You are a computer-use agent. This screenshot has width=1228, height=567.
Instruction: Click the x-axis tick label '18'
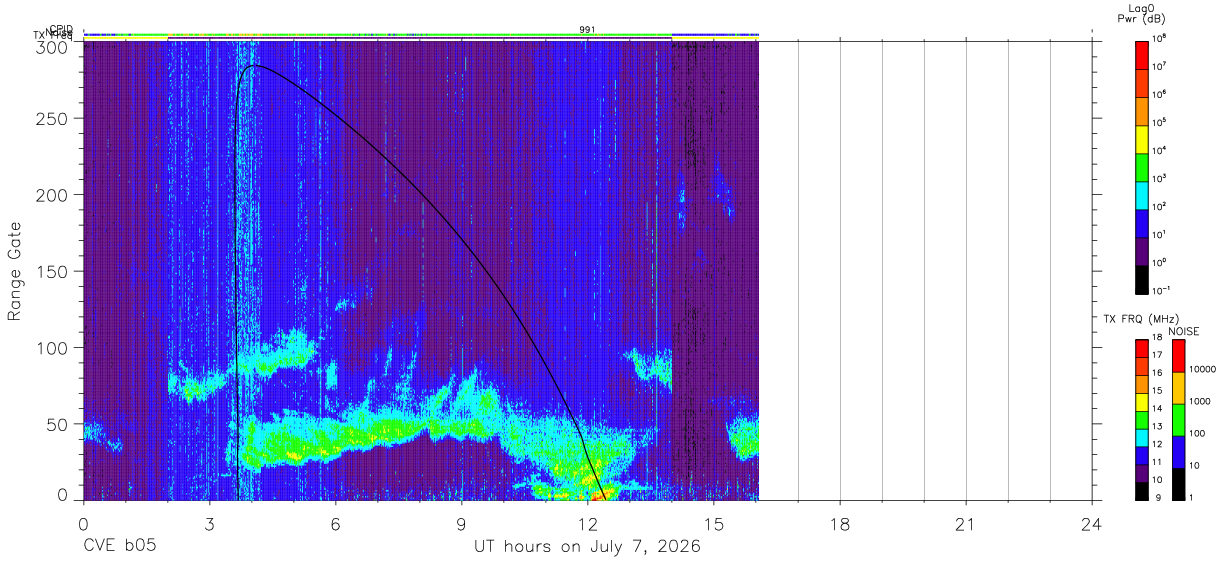[x=840, y=524]
